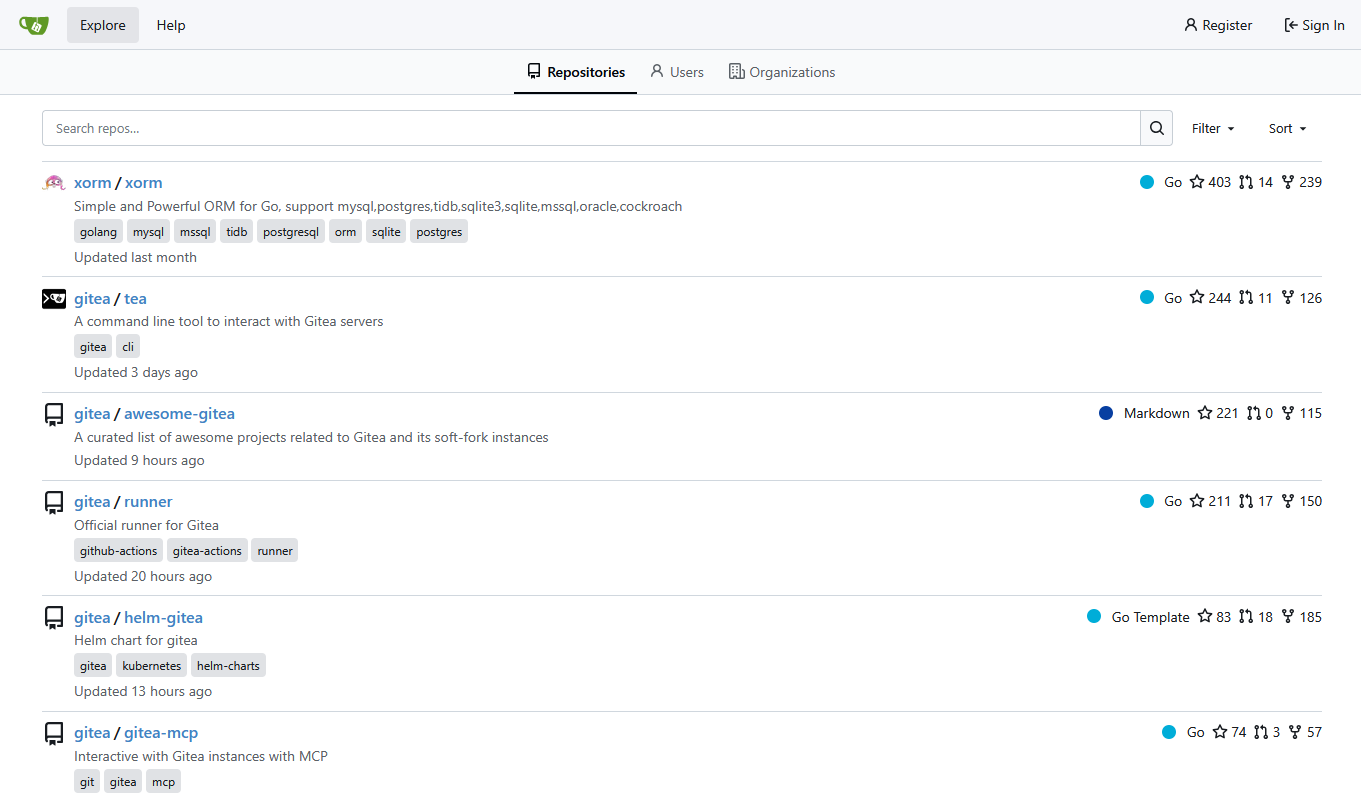Open the xorm repository avatar
This screenshot has width=1361, height=800.
(x=54, y=183)
